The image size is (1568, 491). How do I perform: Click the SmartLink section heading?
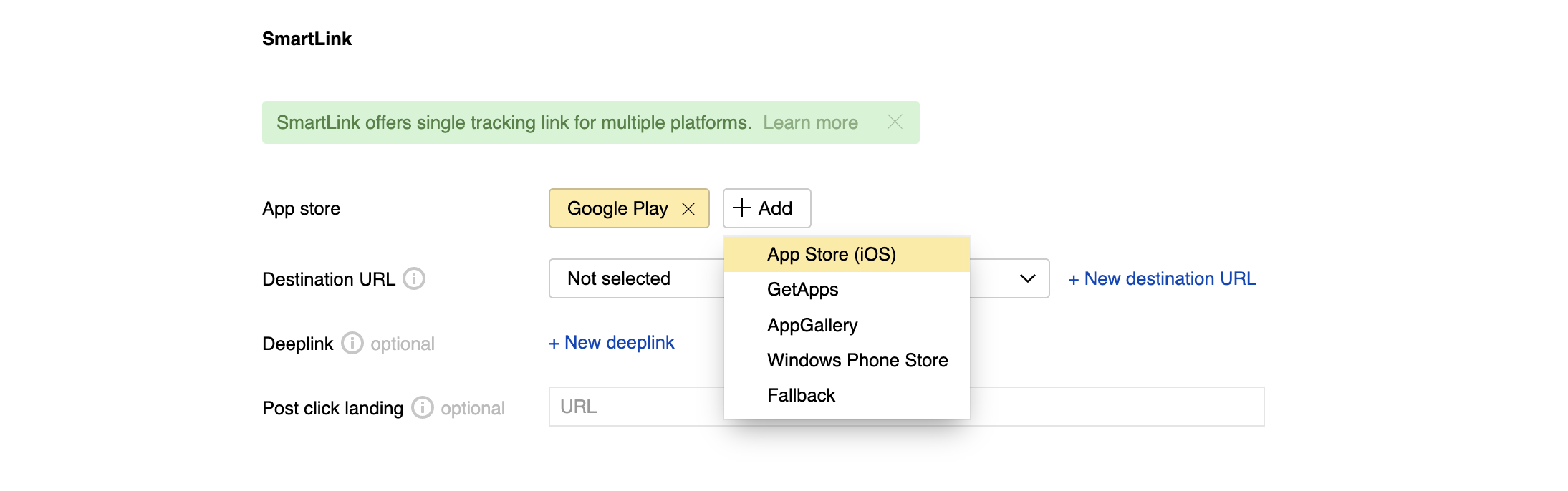click(307, 39)
